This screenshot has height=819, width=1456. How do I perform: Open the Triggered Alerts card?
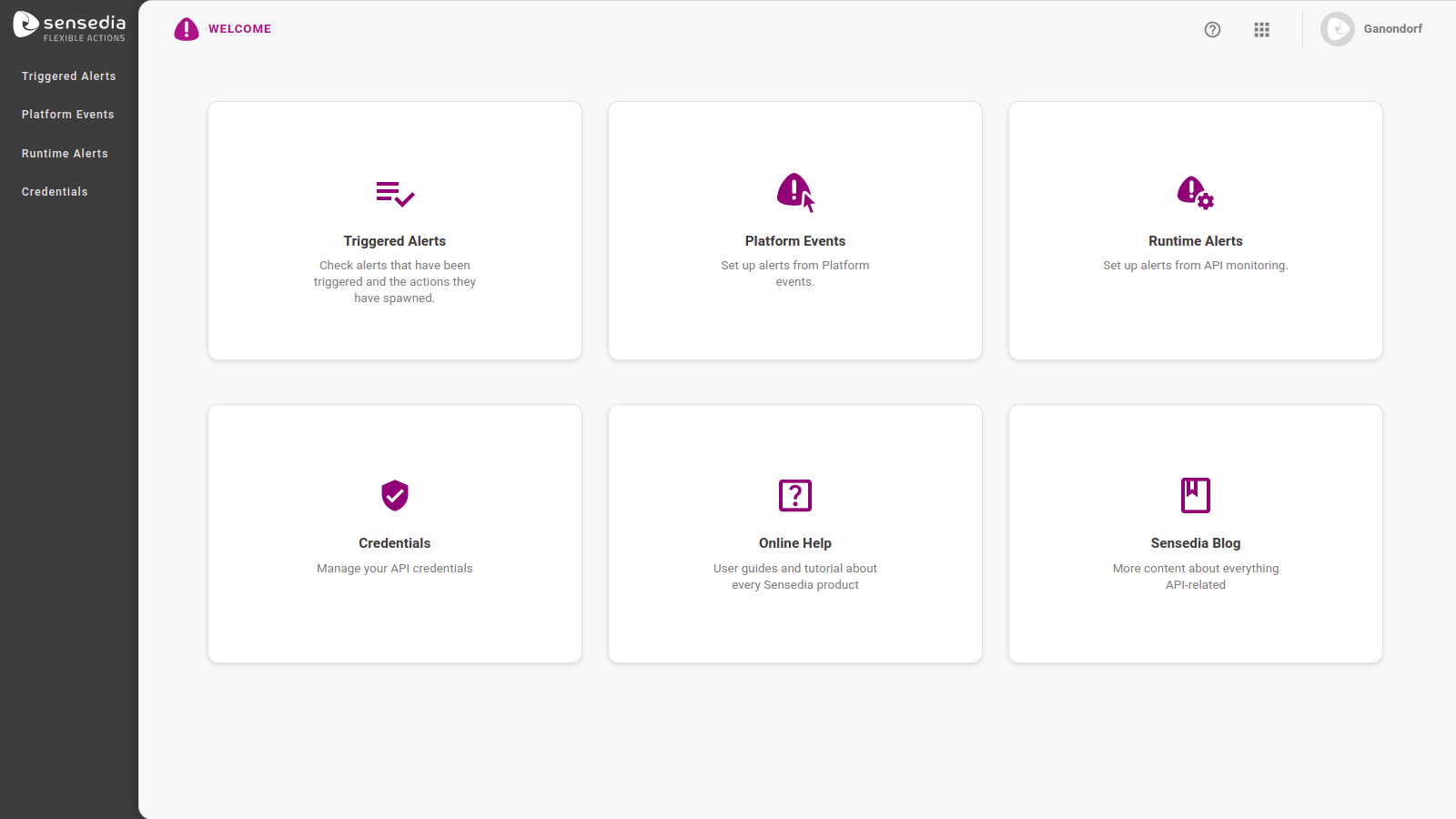[394, 230]
